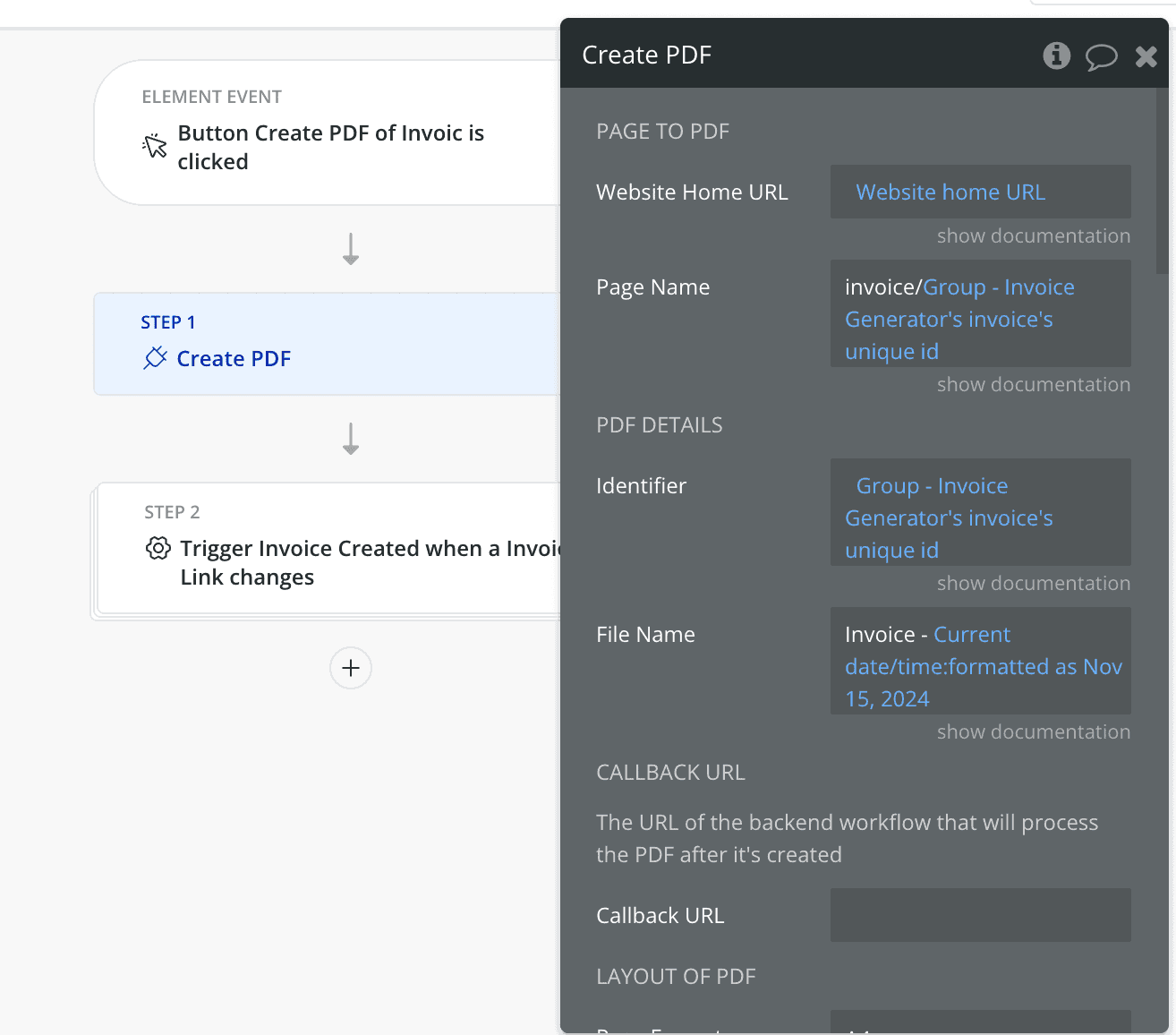Click the info icon in Create PDF header
This screenshot has height=1035, width=1176.
click(x=1056, y=56)
